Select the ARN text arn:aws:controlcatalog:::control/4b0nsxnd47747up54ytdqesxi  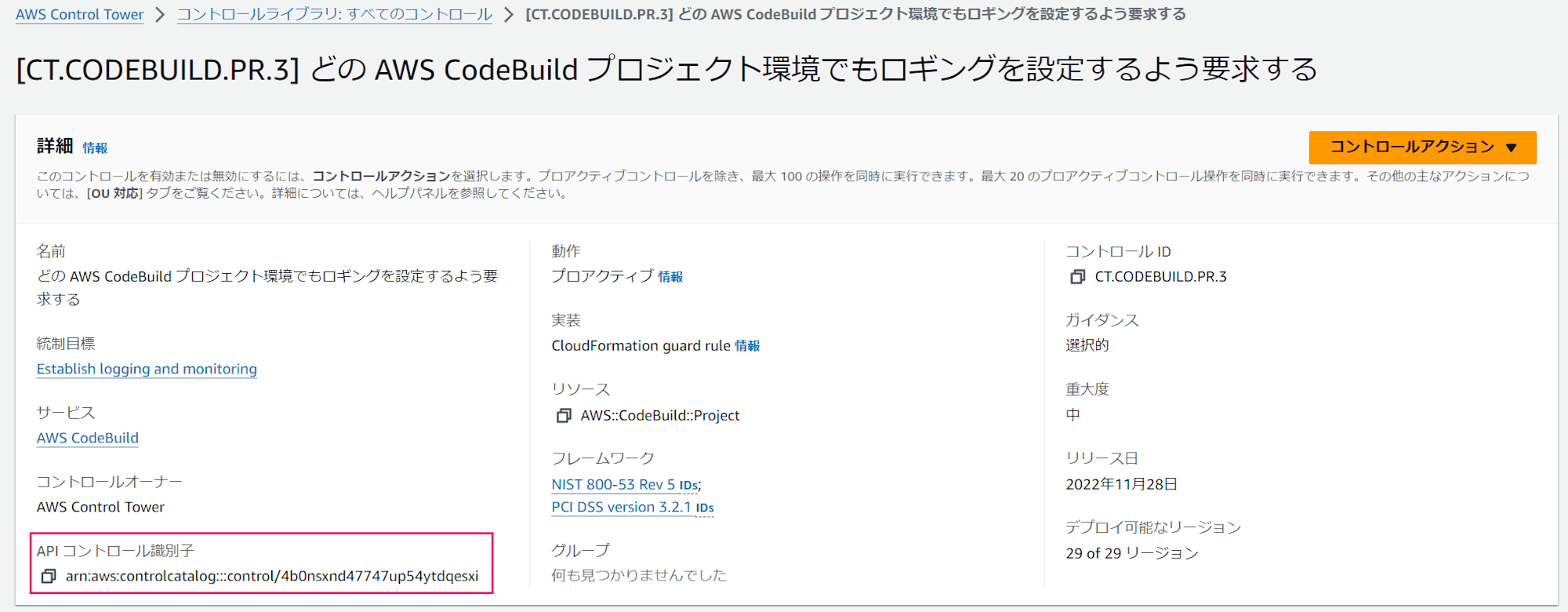(272, 576)
